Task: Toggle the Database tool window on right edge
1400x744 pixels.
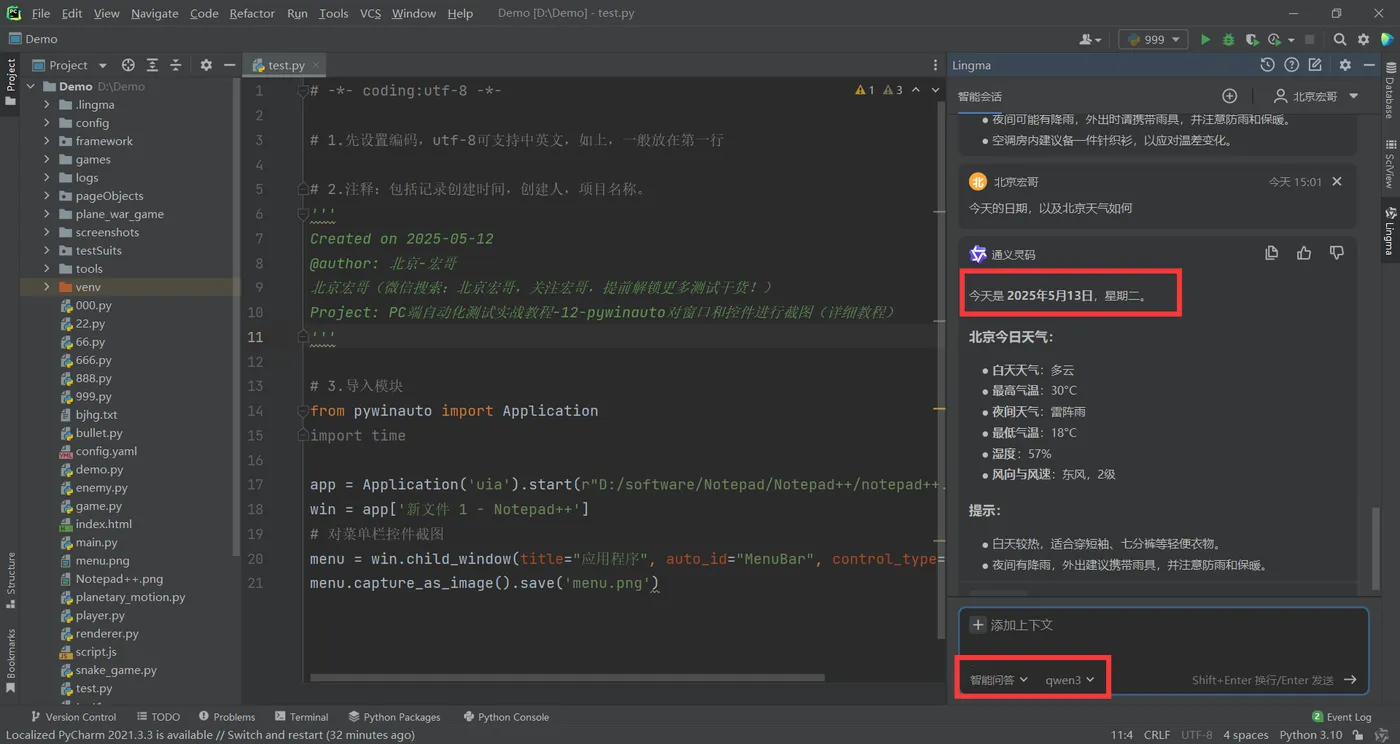Action: [1389, 92]
